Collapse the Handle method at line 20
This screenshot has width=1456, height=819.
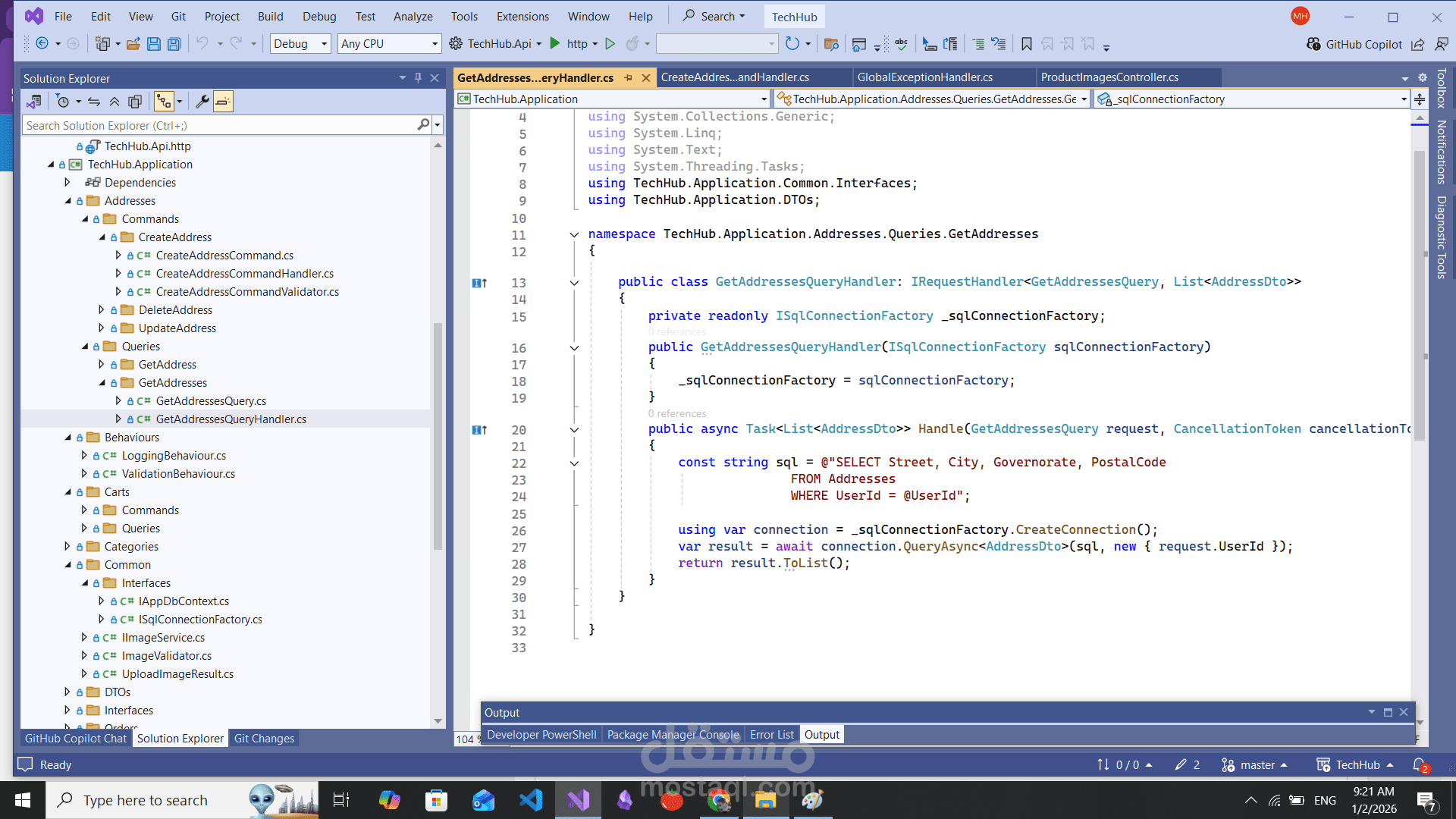pyautogui.click(x=574, y=430)
